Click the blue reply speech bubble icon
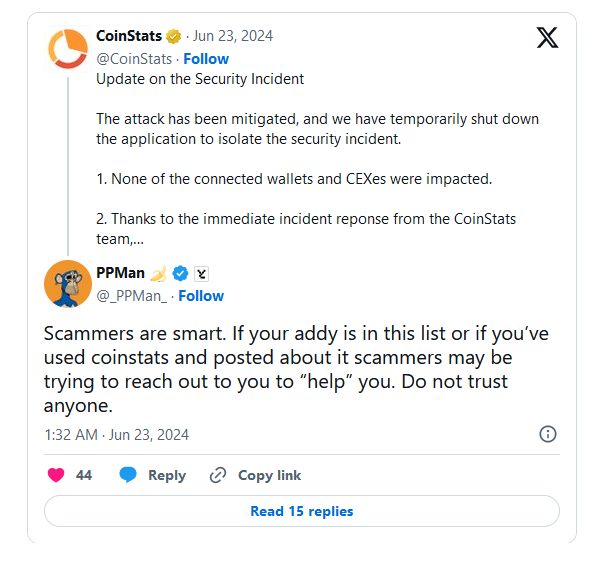600x563 pixels. click(128, 475)
